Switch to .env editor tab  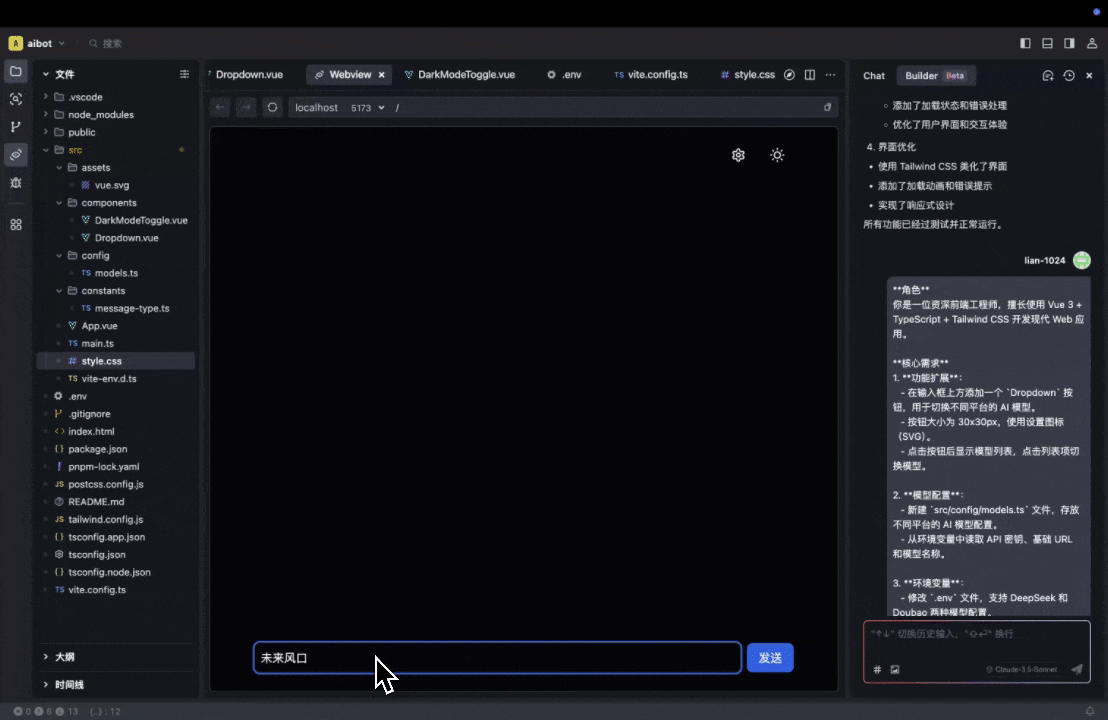click(x=565, y=75)
